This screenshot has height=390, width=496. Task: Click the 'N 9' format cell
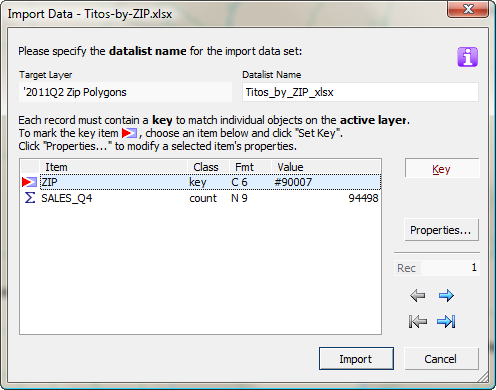(239, 198)
